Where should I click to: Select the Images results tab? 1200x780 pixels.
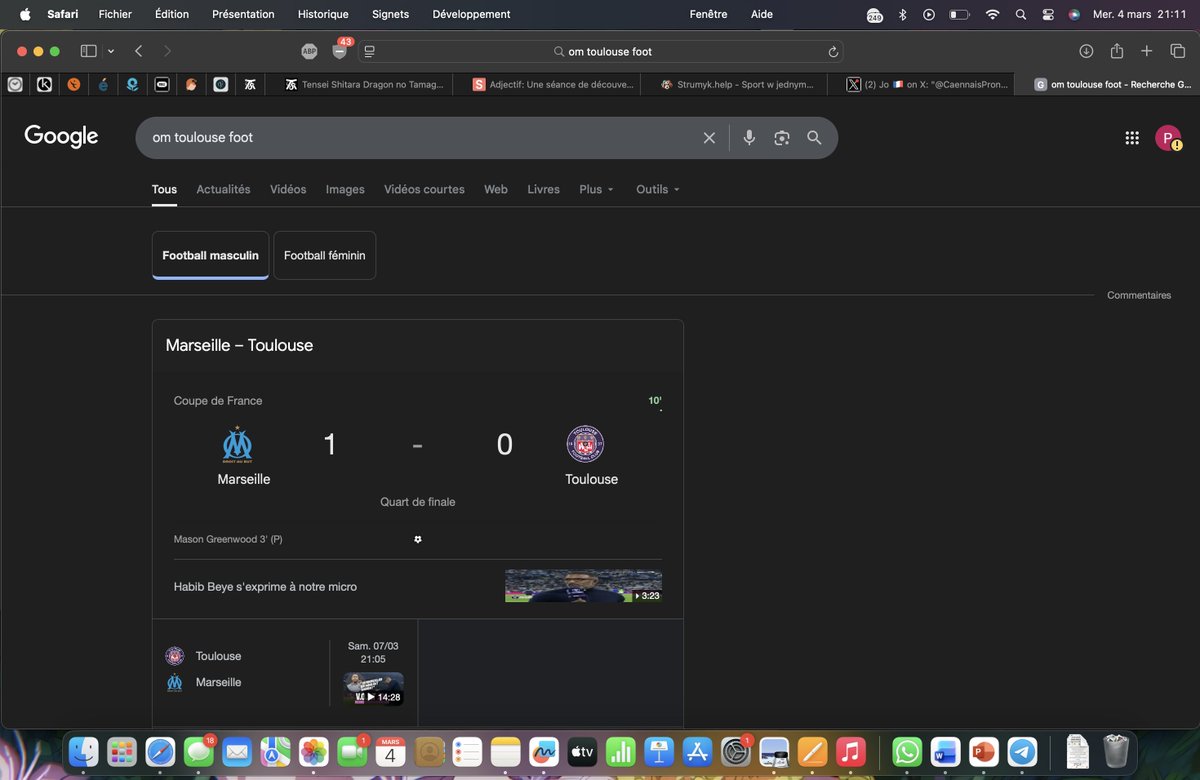[x=345, y=189]
